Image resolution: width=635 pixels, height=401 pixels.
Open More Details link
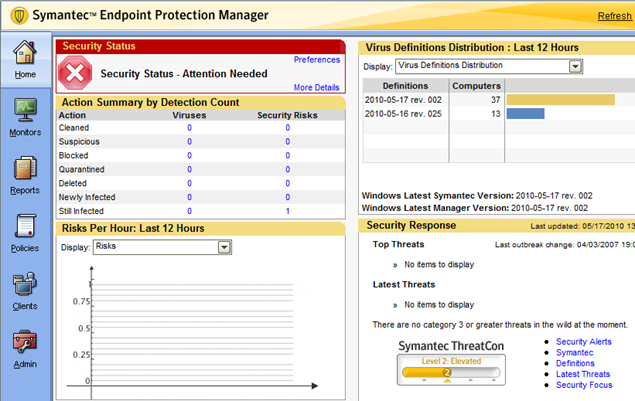tap(317, 87)
